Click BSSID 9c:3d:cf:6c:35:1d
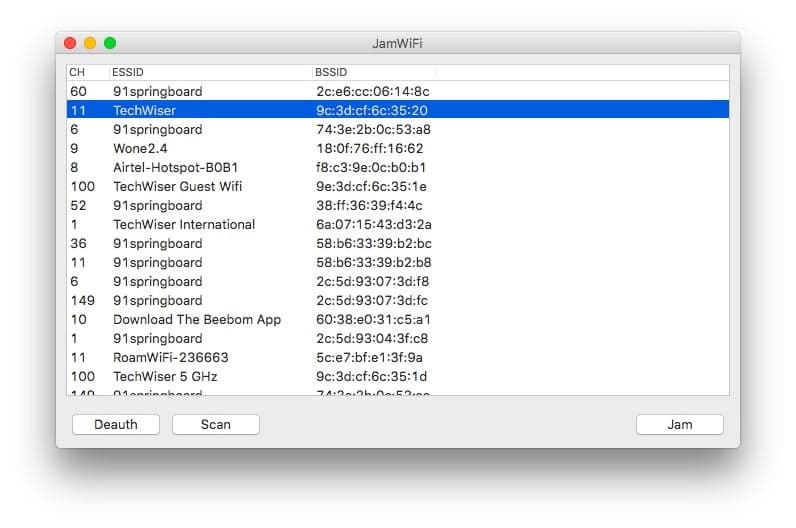Image resolution: width=796 pixels, height=528 pixels. point(372,377)
